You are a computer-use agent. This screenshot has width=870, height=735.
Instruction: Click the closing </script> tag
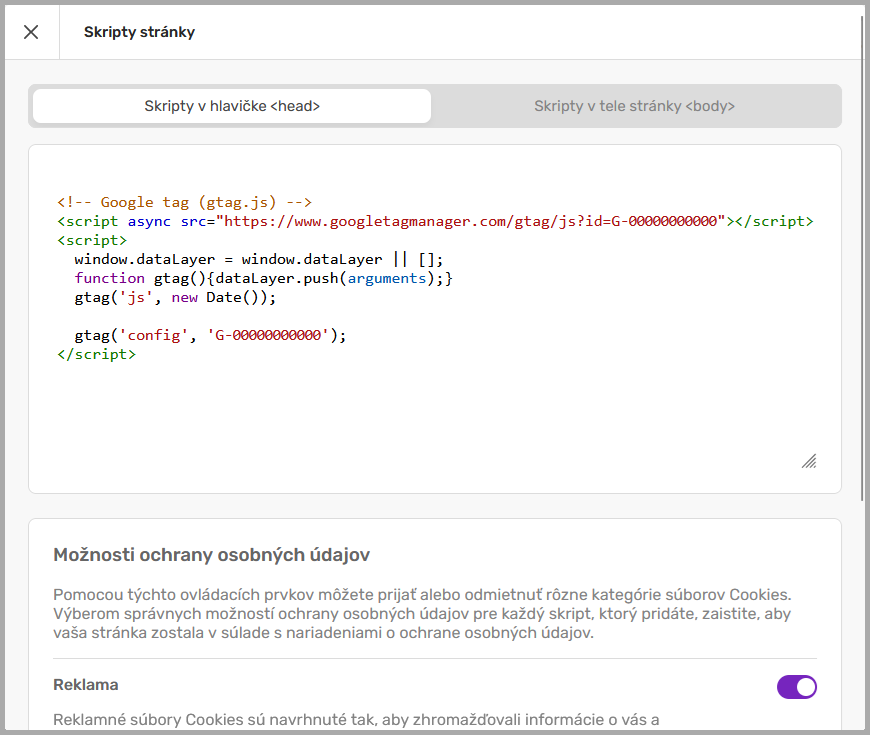pos(96,354)
